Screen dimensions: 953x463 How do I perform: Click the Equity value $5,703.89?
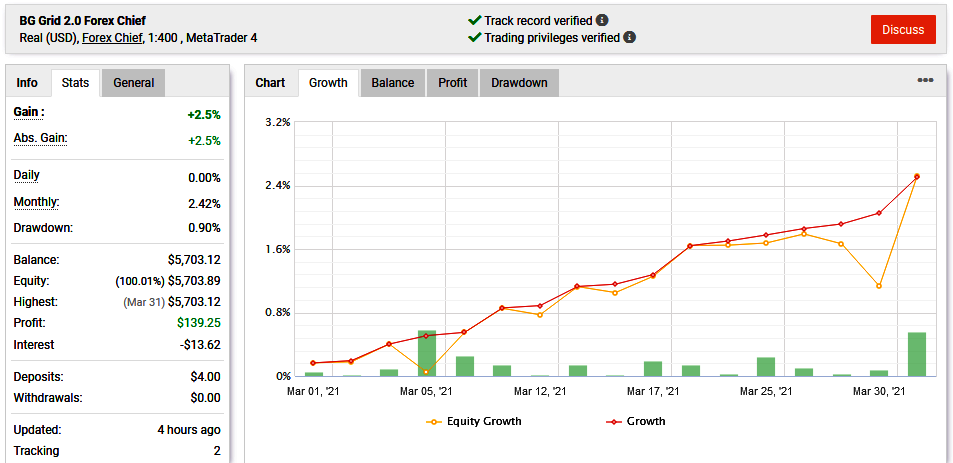[x=194, y=281]
